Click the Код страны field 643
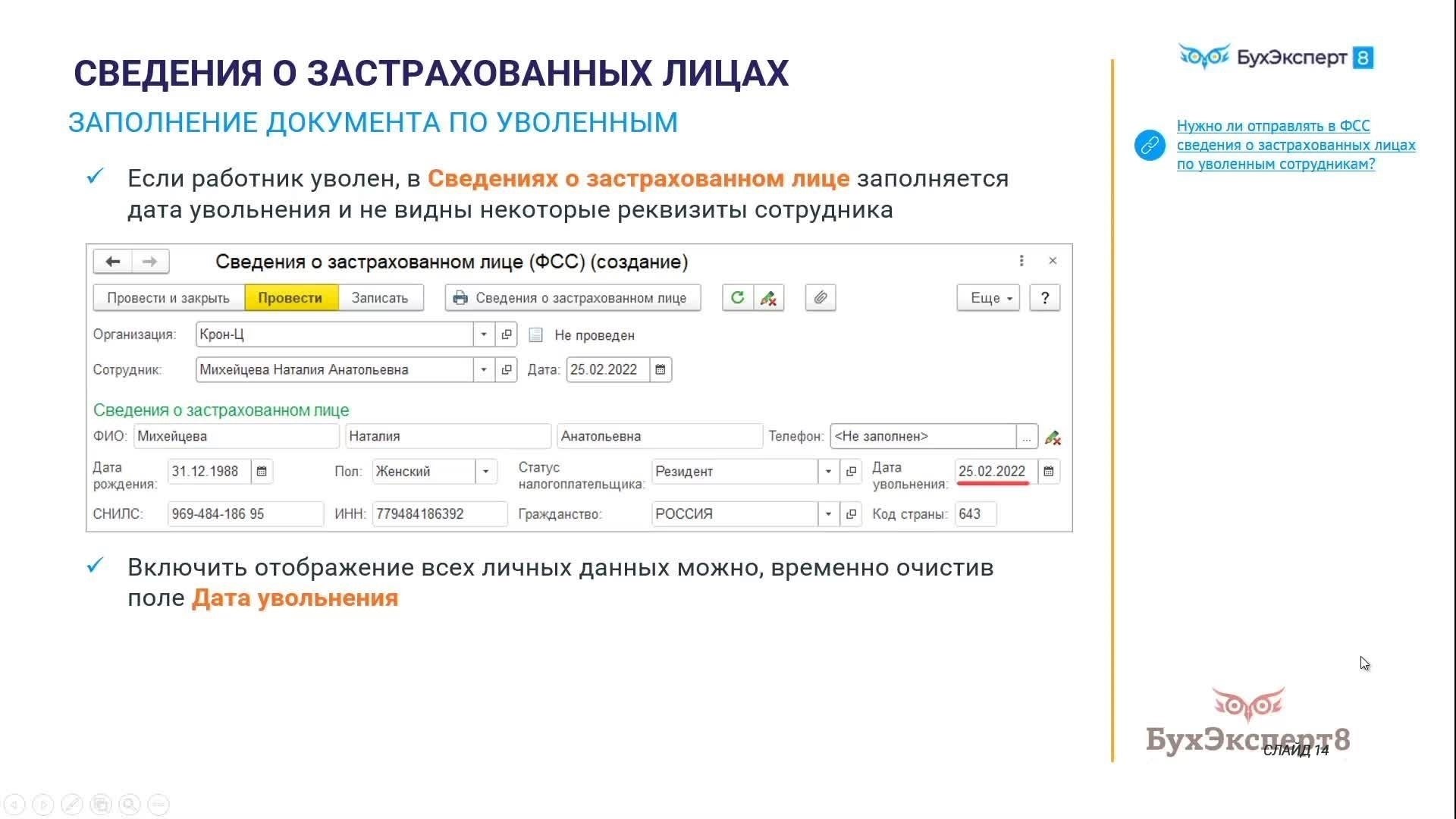 pos(975,513)
